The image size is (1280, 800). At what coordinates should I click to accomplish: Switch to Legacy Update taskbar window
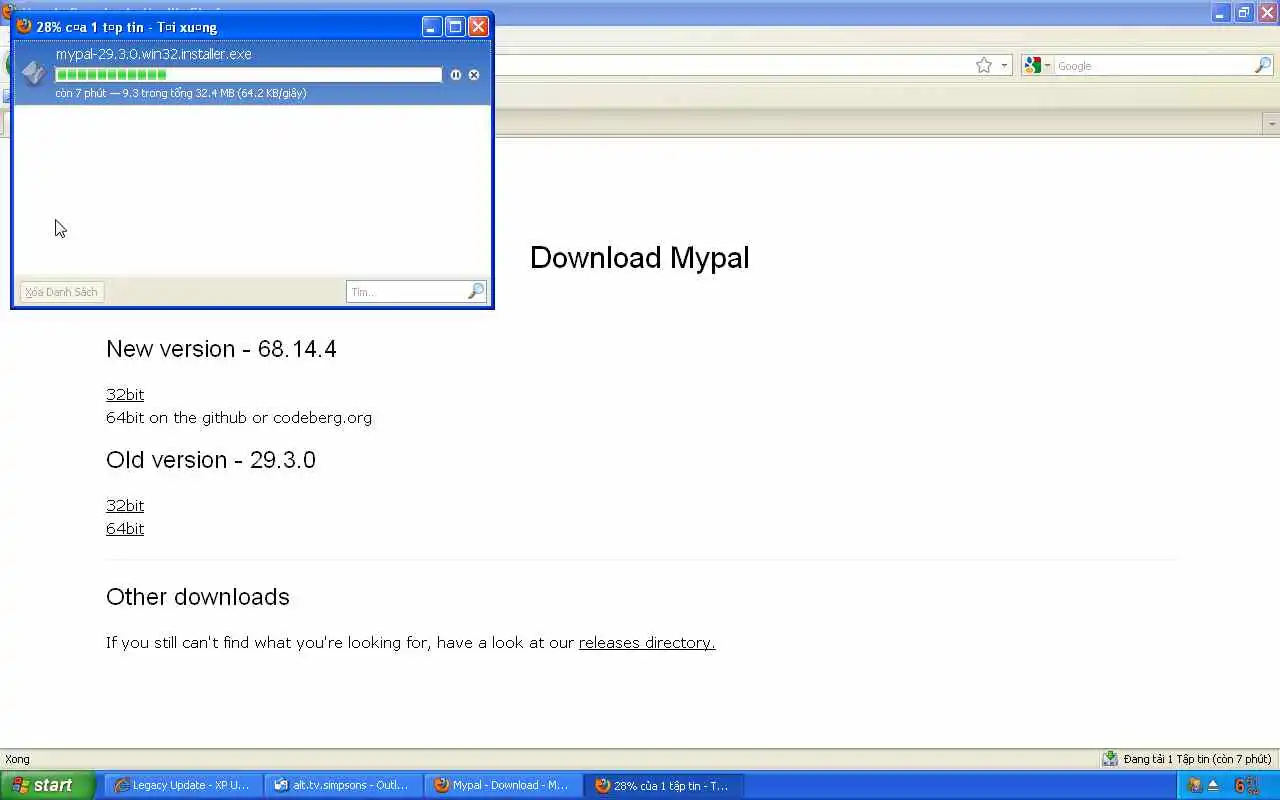point(182,785)
